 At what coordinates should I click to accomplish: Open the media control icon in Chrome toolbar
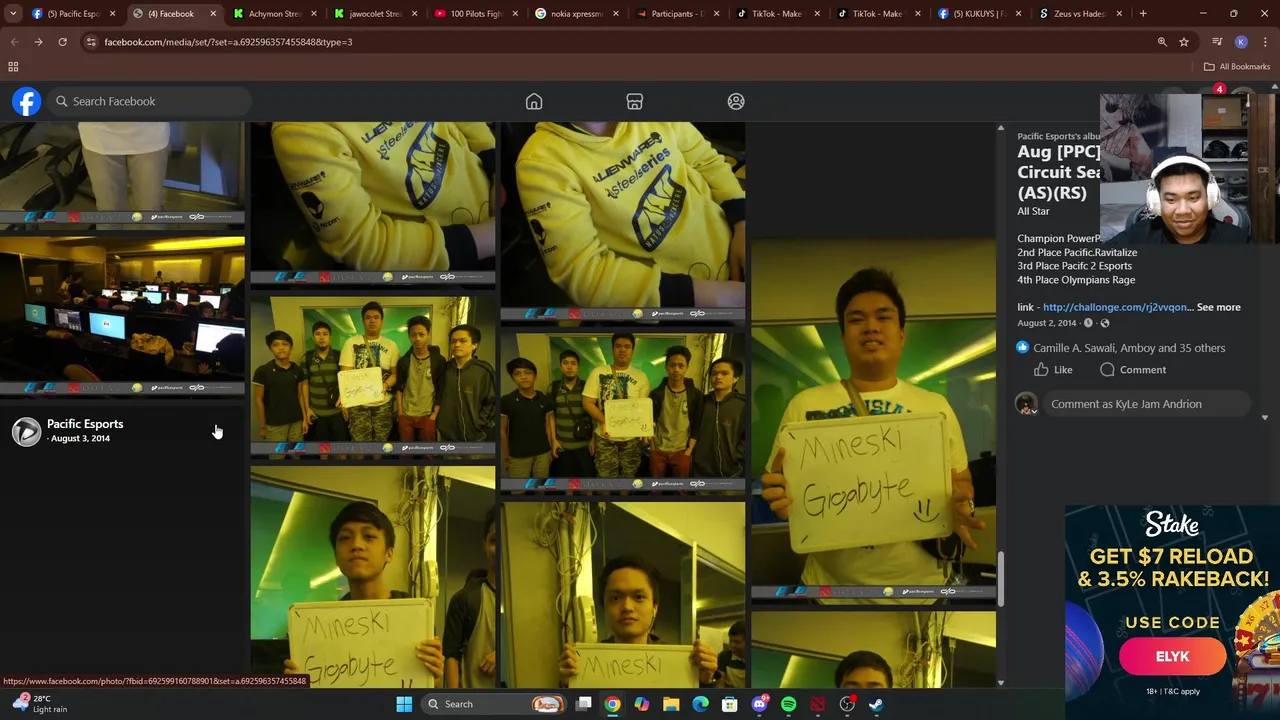tap(1217, 42)
